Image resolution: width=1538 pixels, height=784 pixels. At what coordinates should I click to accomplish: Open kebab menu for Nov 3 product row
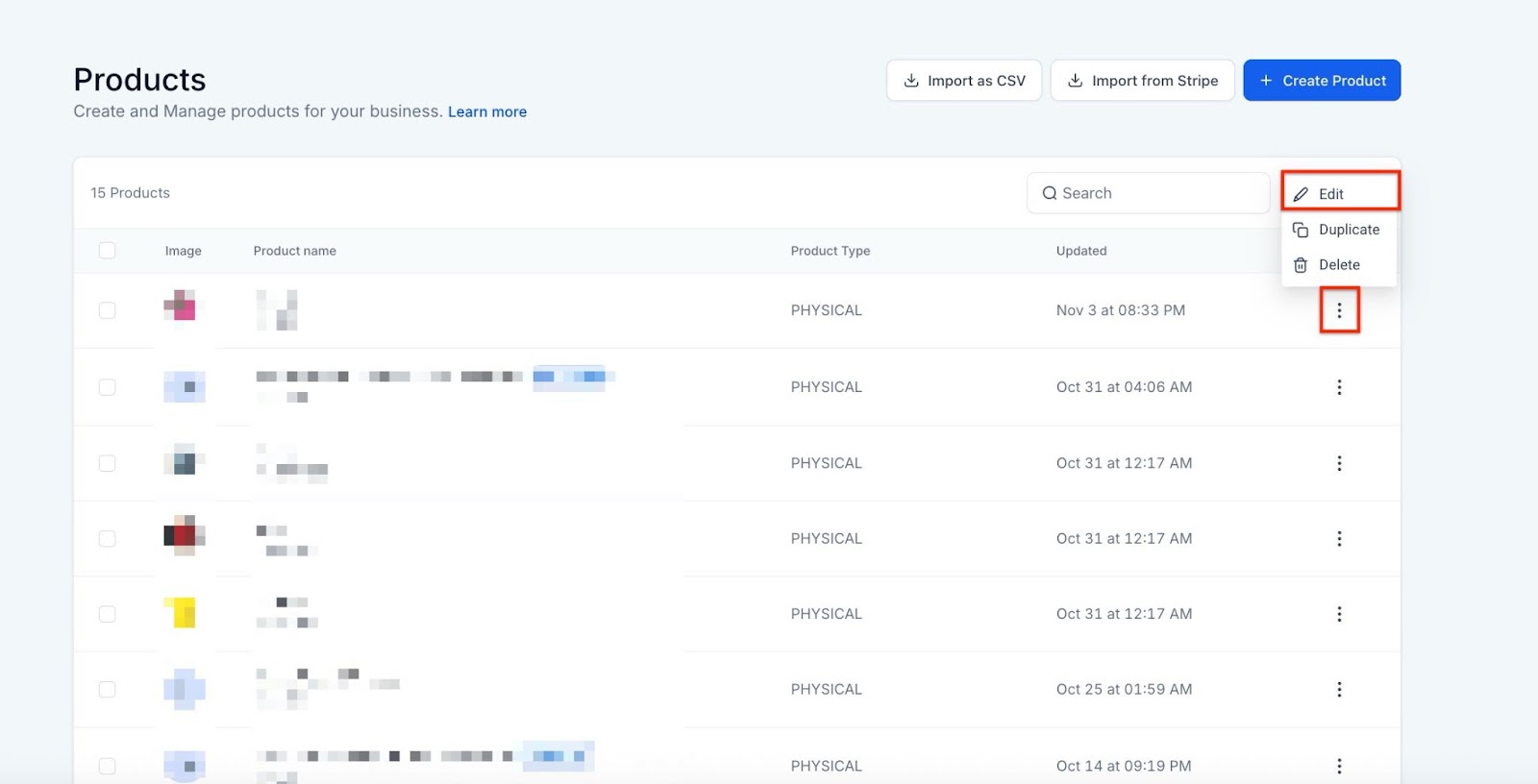(x=1339, y=310)
